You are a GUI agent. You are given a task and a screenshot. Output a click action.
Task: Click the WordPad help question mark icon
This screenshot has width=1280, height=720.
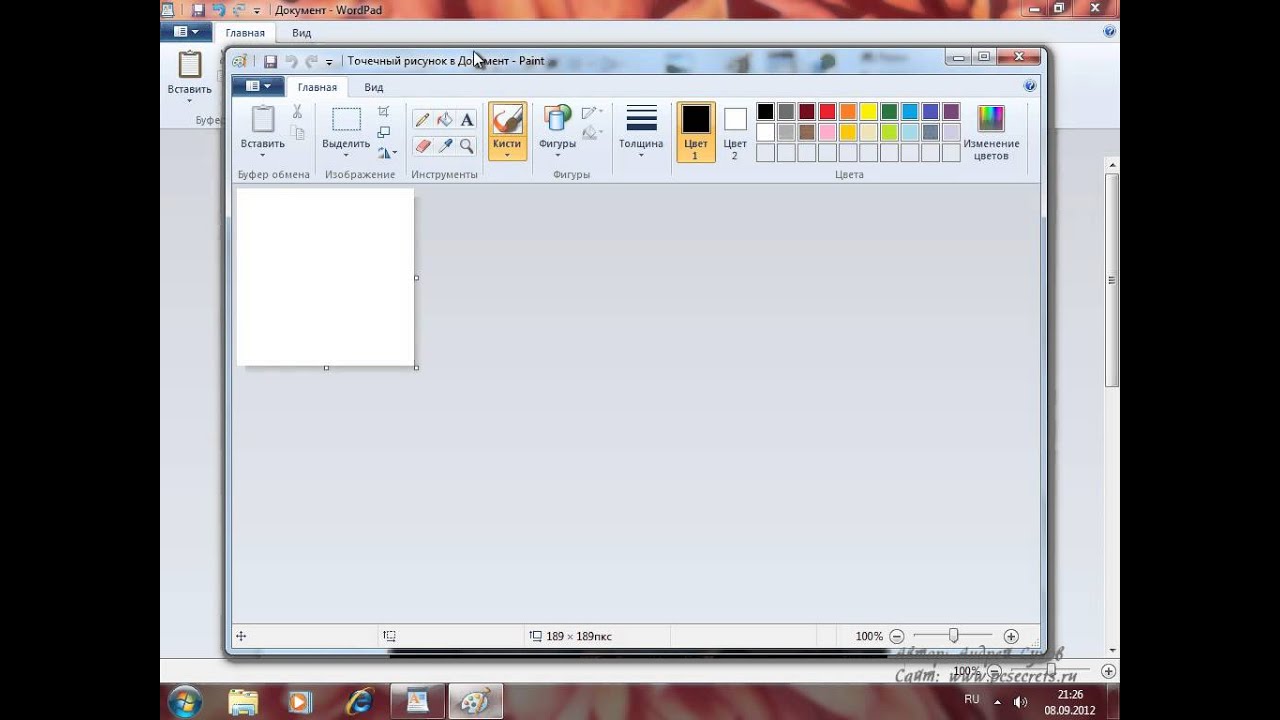coord(1109,32)
